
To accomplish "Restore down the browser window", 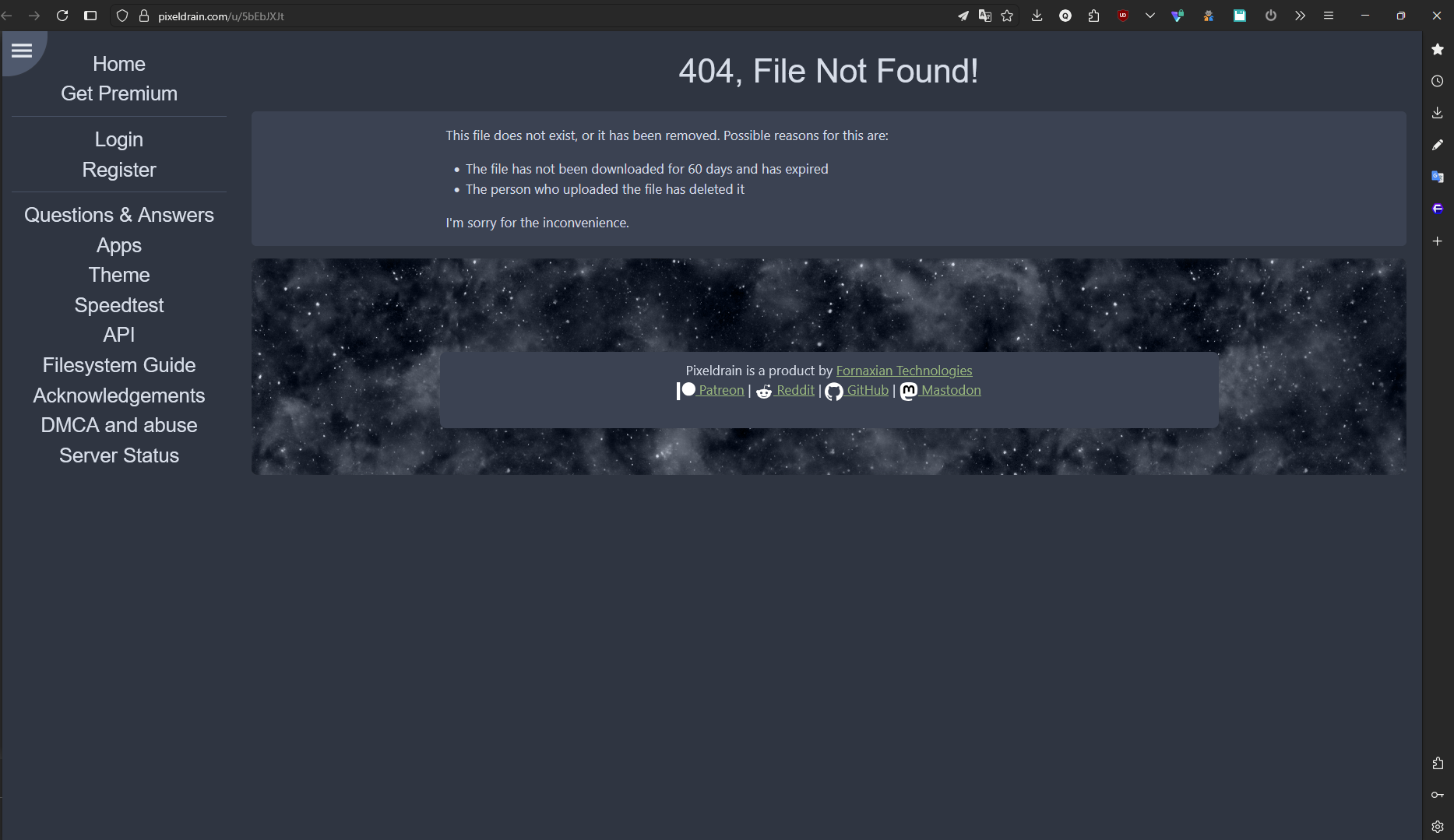I will (1401, 16).
